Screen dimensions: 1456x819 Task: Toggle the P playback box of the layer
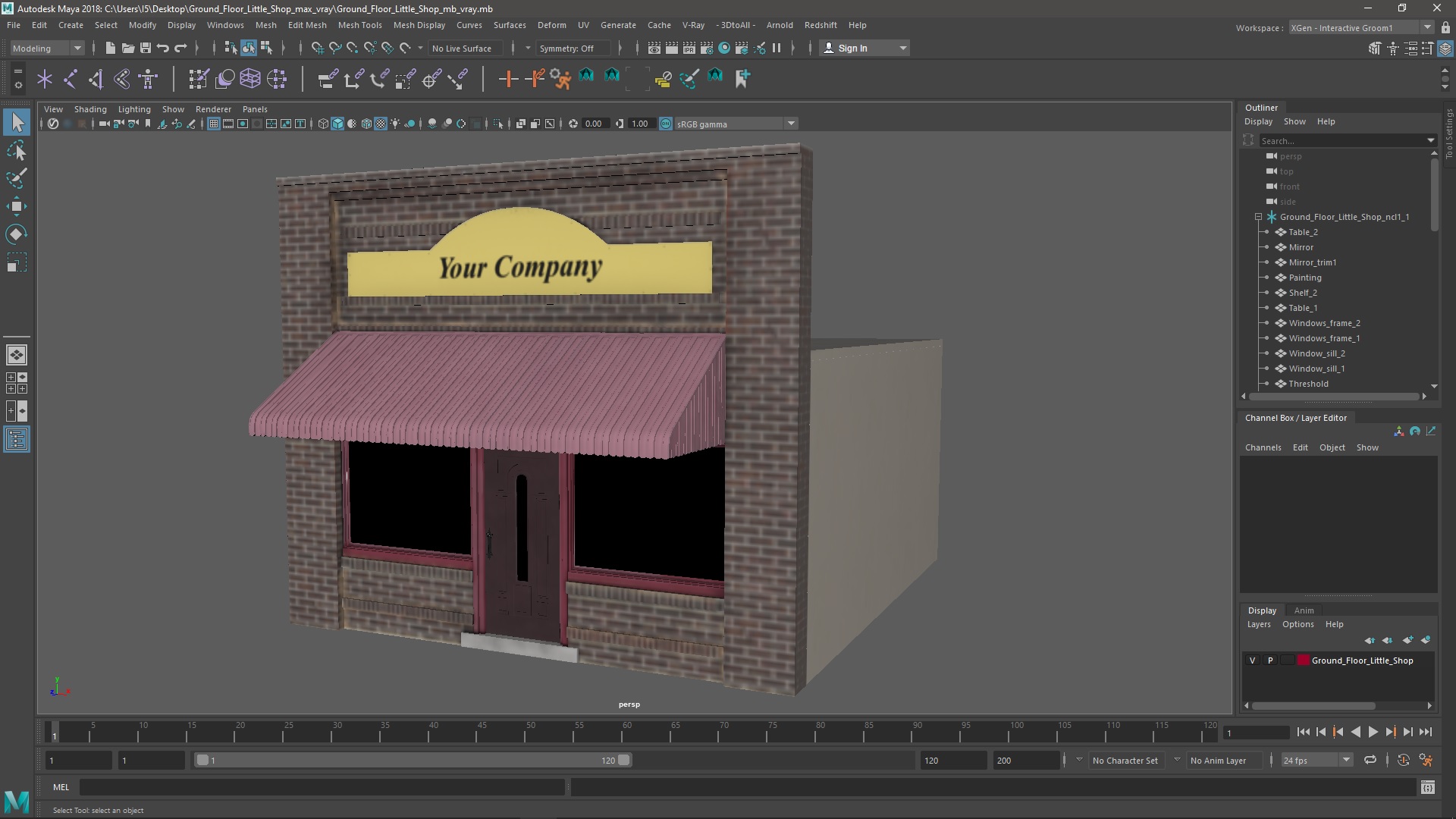click(x=1270, y=661)
